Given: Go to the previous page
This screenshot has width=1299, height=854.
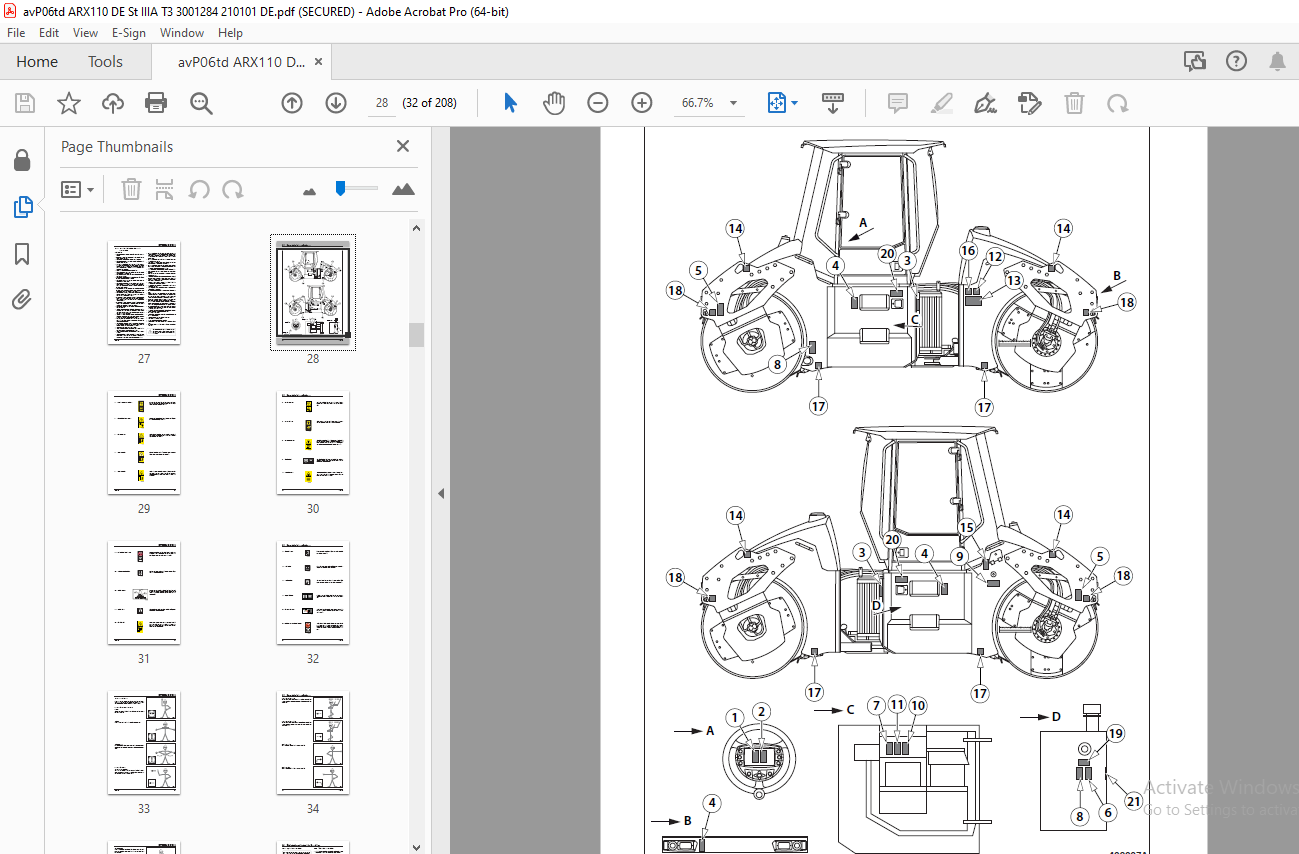Looking at the screenshot, I should coord(292,103).
